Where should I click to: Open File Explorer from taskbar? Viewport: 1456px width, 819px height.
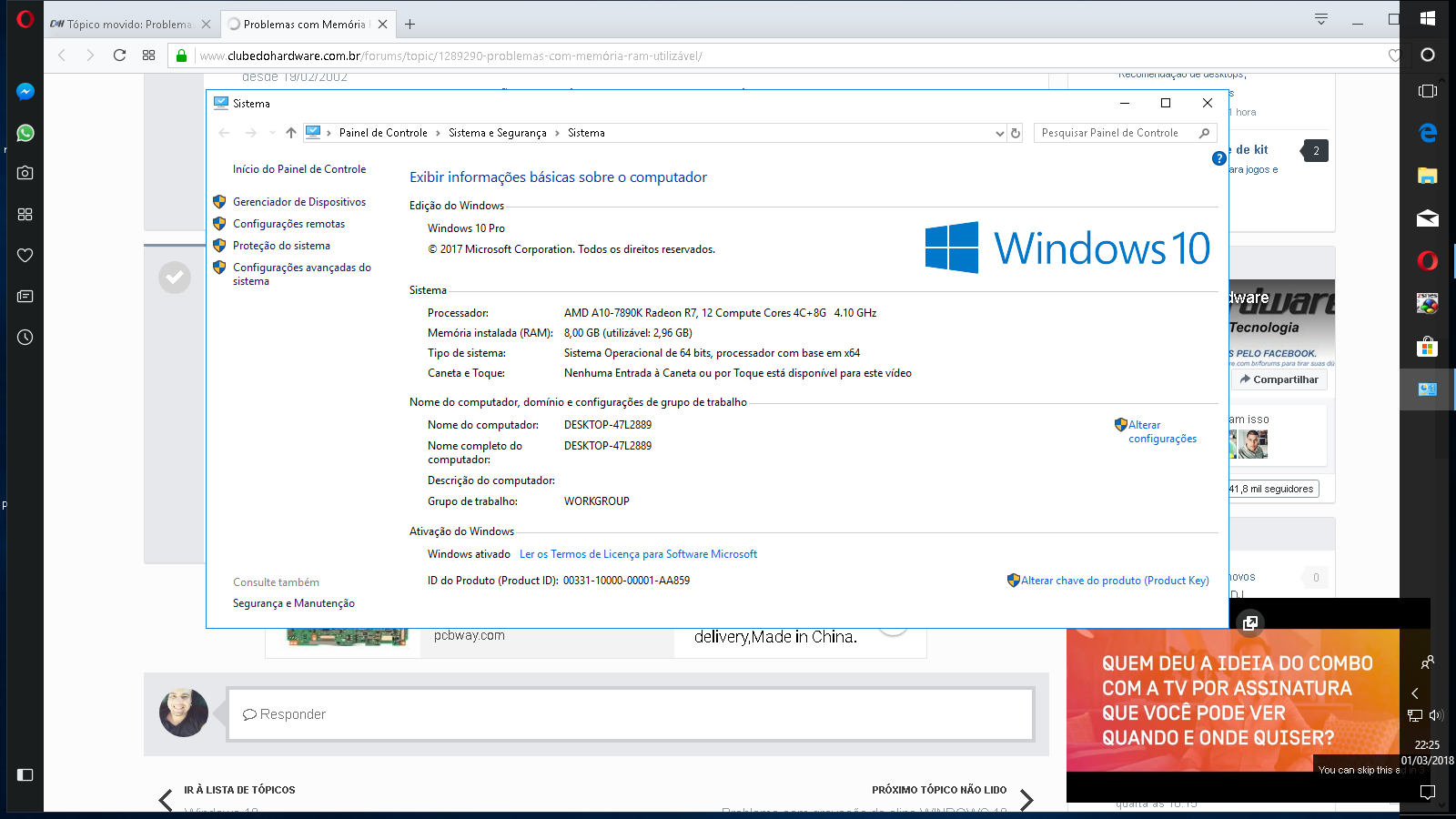(x=1428, y=176)
